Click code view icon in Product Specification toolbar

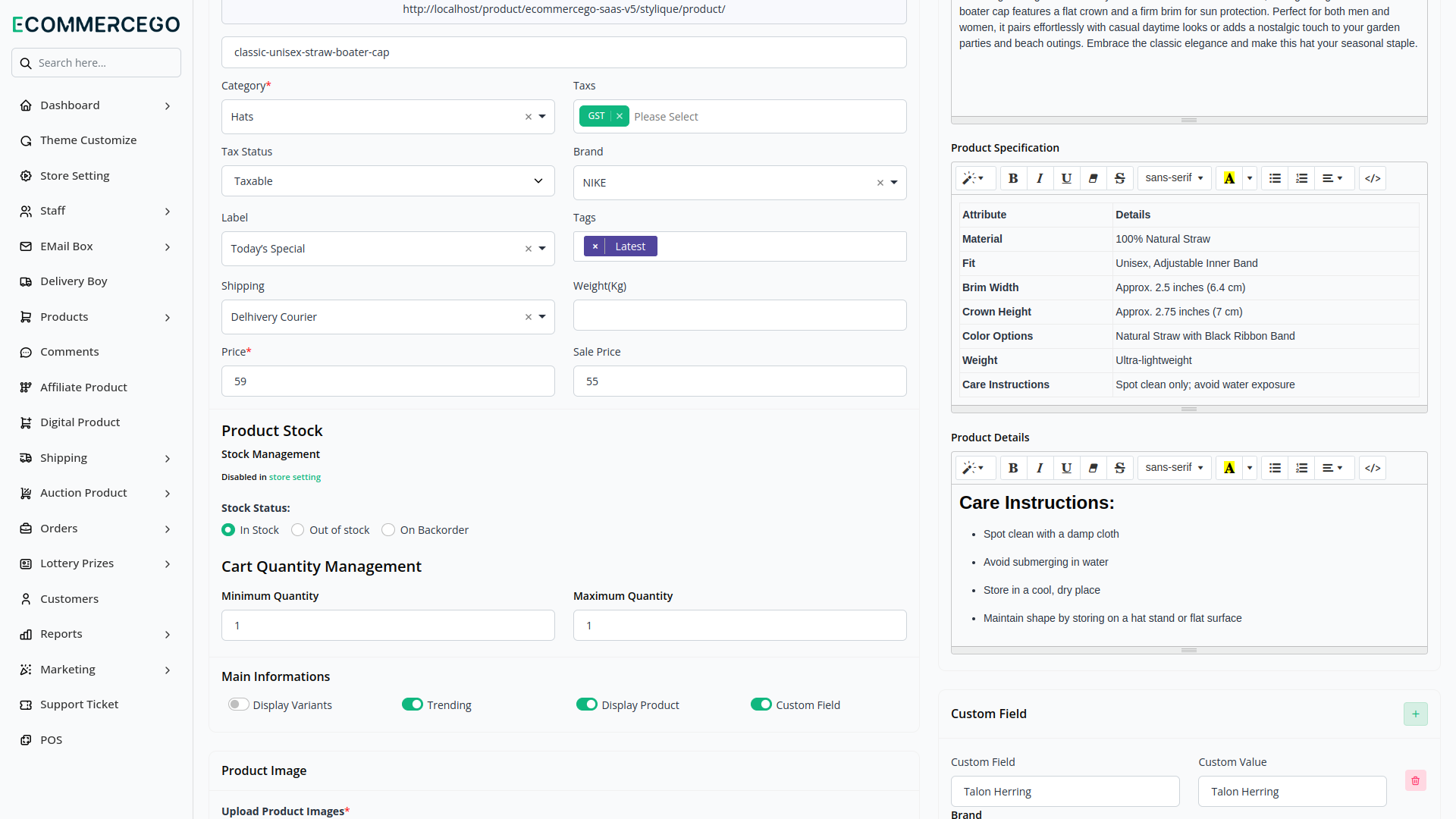pyautogui.click(x=1373, y=178)
